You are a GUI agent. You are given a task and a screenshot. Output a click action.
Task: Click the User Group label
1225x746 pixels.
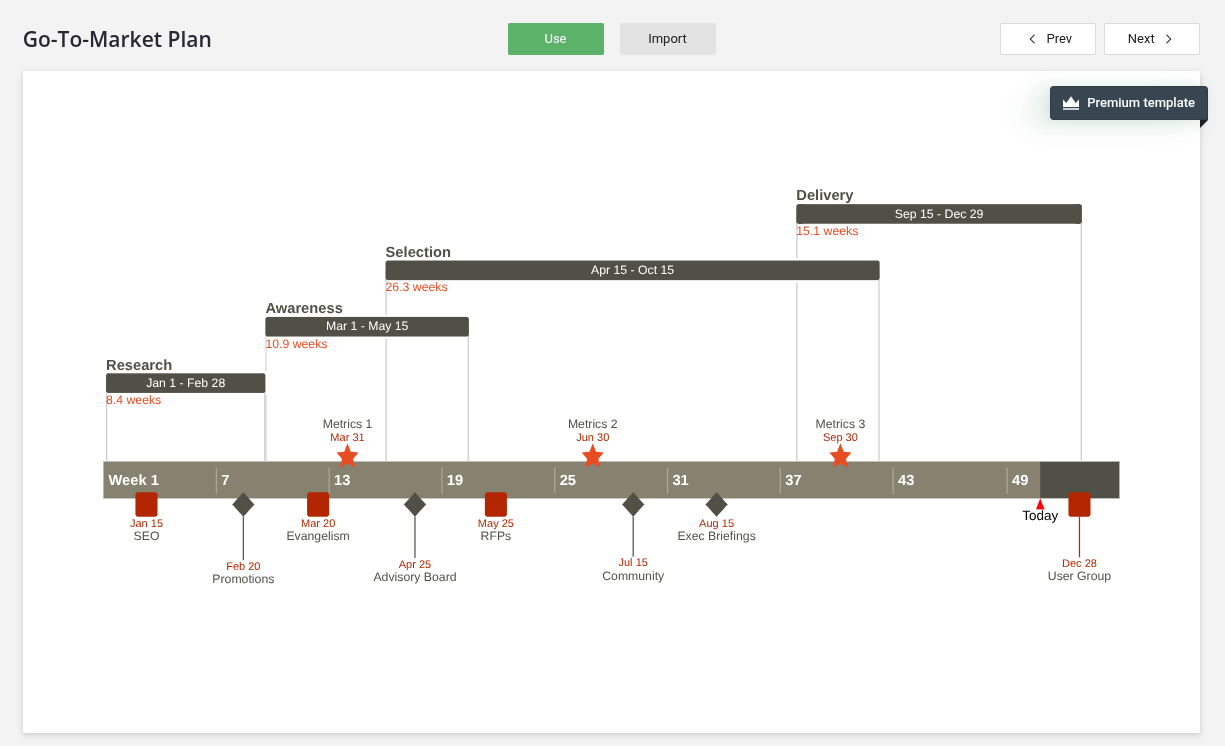pos(1079,576)
